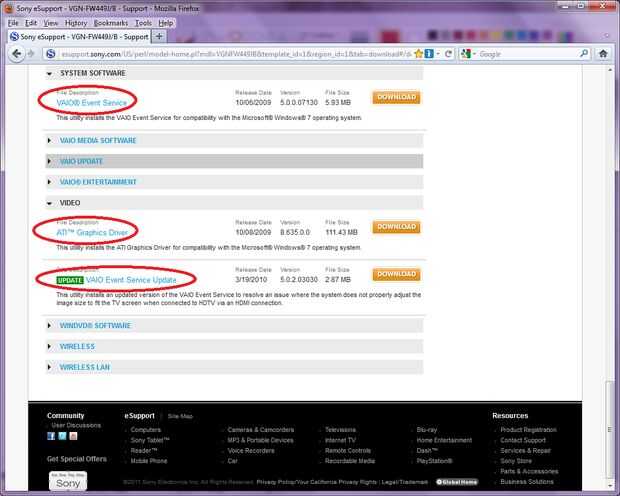Click the Sony card logo in the footer
This screenshot has width=620, height=496.
tap(68, 481)
